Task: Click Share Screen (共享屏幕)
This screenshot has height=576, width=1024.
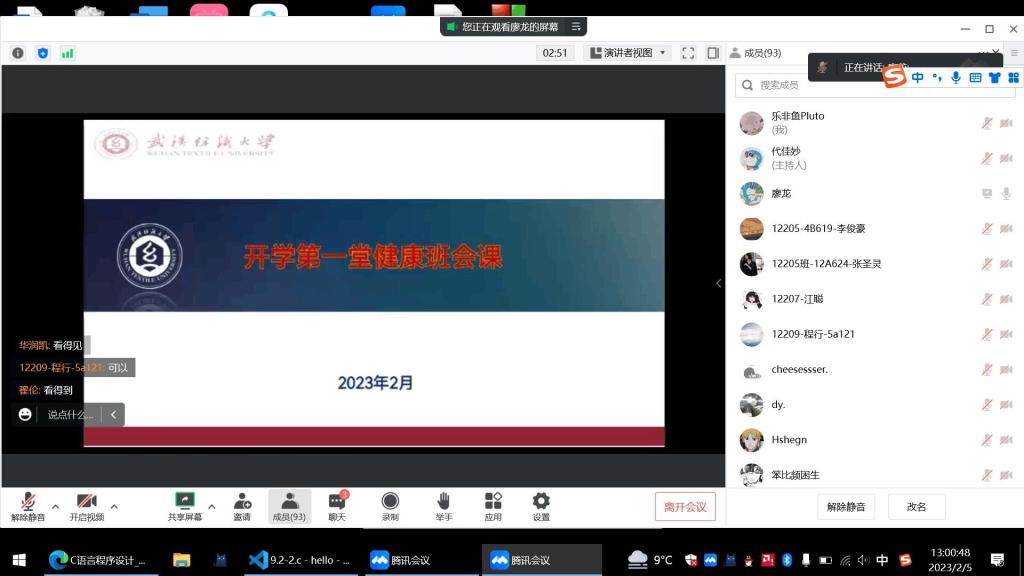Action: coord(184,506)
